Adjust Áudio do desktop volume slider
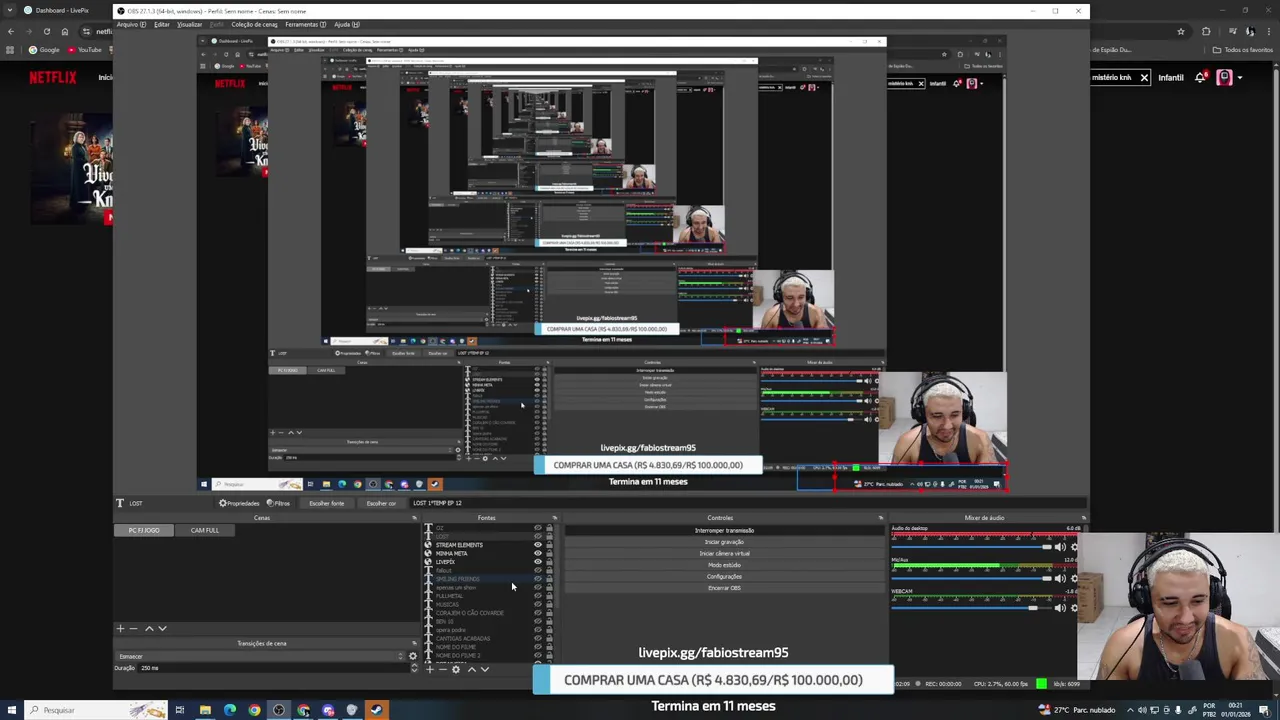 pos(972,547)
